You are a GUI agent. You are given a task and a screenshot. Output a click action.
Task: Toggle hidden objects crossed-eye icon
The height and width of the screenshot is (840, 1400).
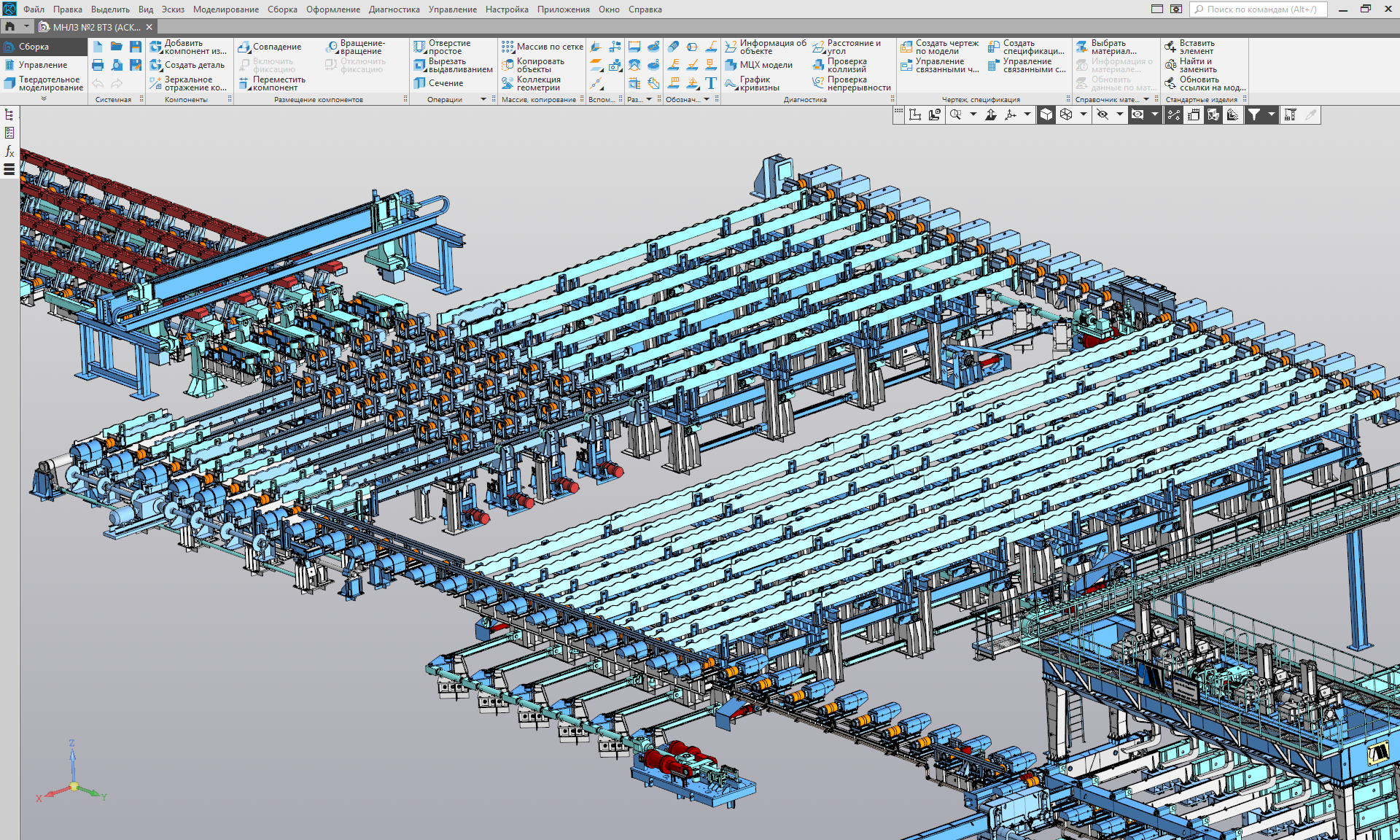[x=1102, y=114]
